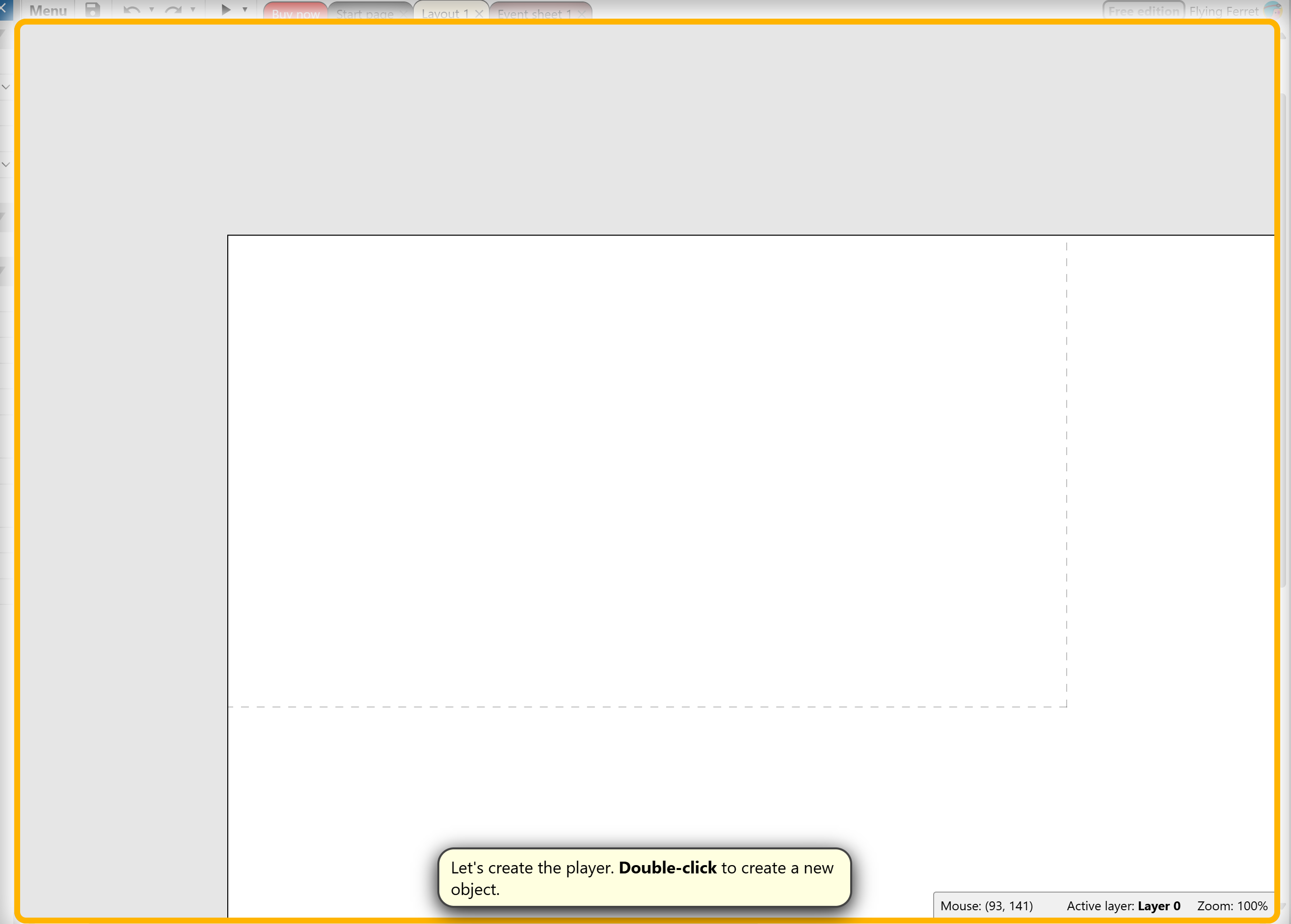The height and width of the screenshot is (924, 1291).
Task: Preview the project with the play icon
Action: click(226, 10)
